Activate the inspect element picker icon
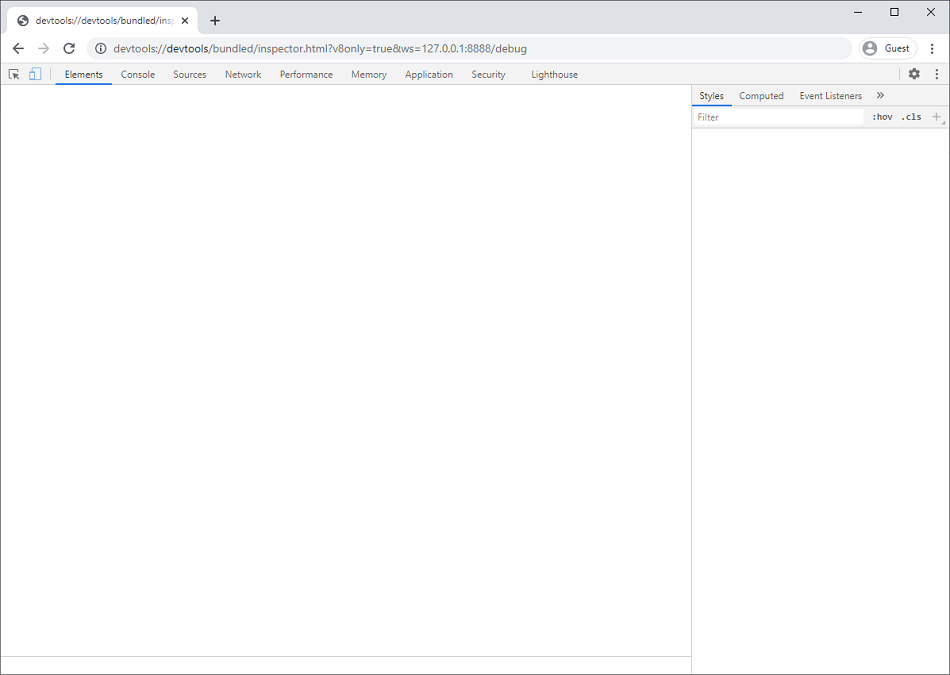 [x=14, y=74]
